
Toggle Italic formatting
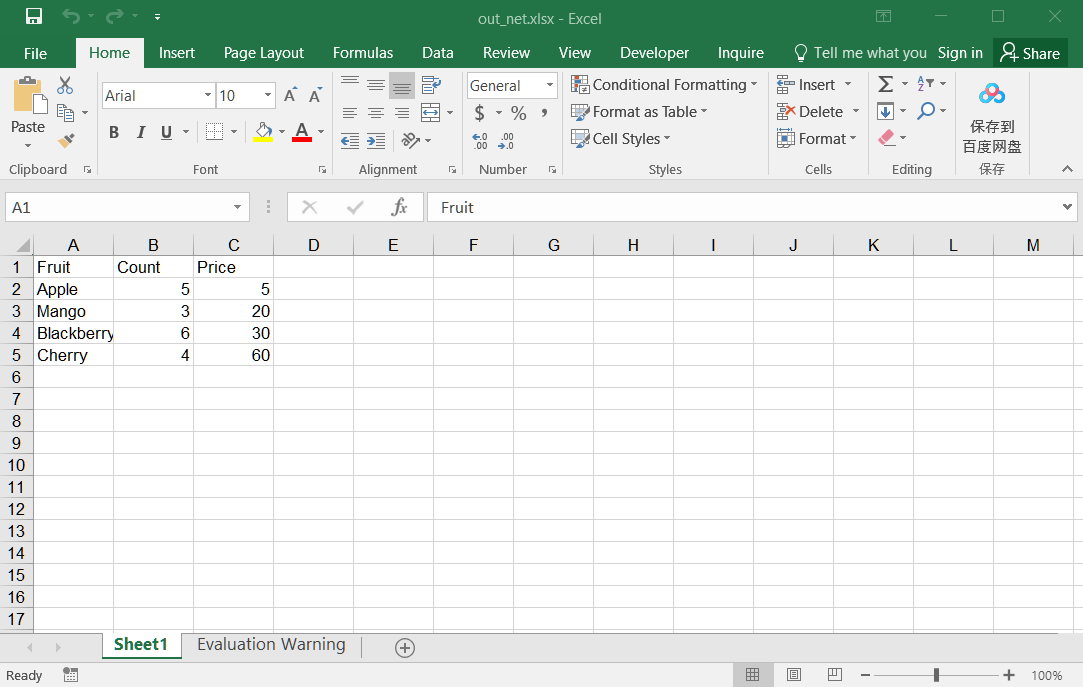(x=140, y=132)
